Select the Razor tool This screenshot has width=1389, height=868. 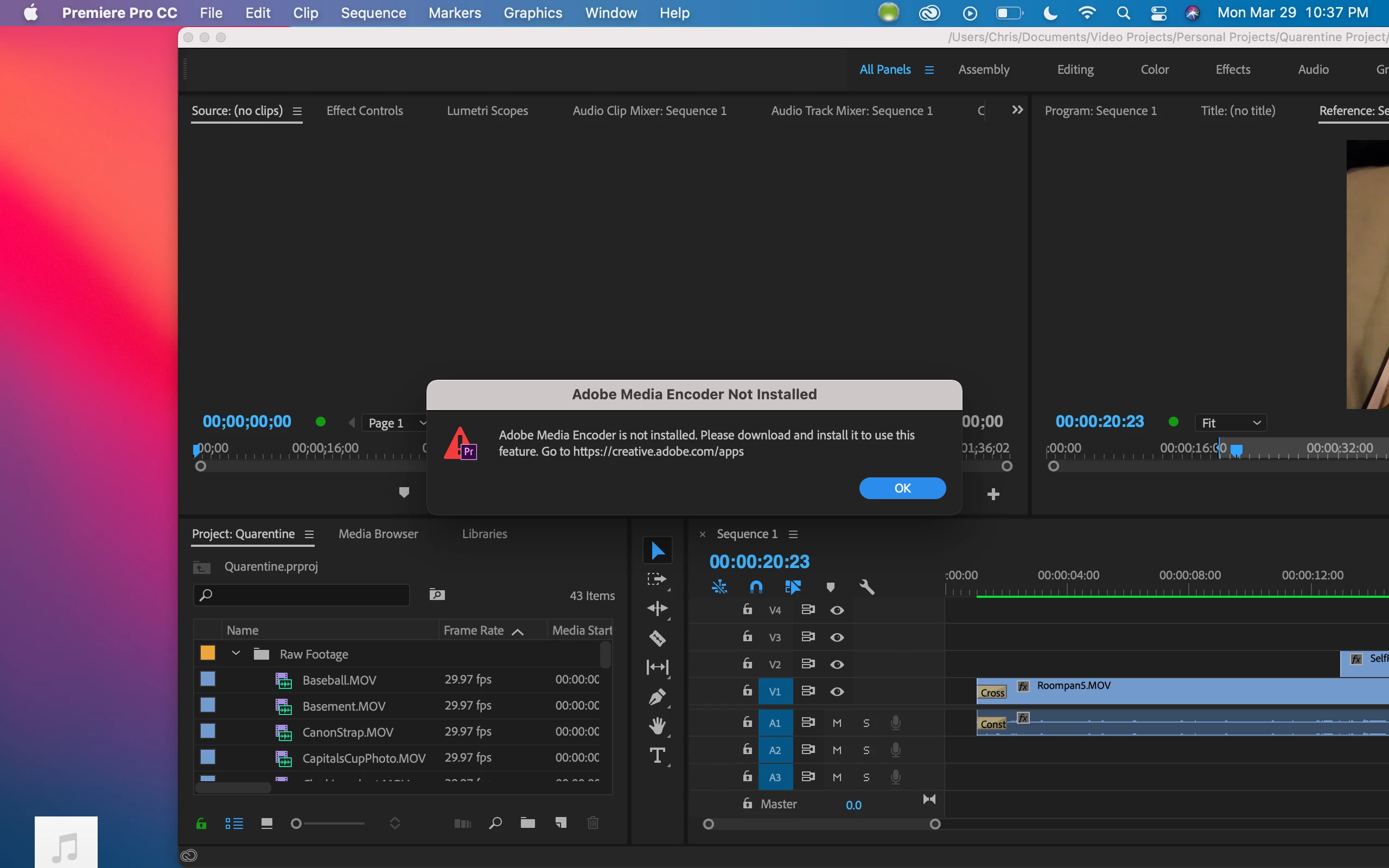coord(657,638)
